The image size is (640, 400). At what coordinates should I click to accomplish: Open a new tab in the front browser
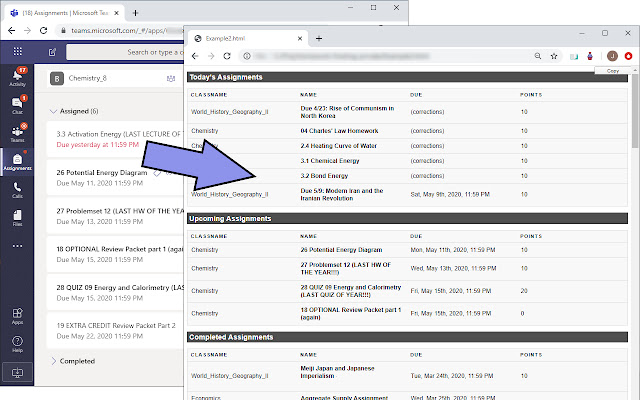pyautogui.click(x=318, y=37)
